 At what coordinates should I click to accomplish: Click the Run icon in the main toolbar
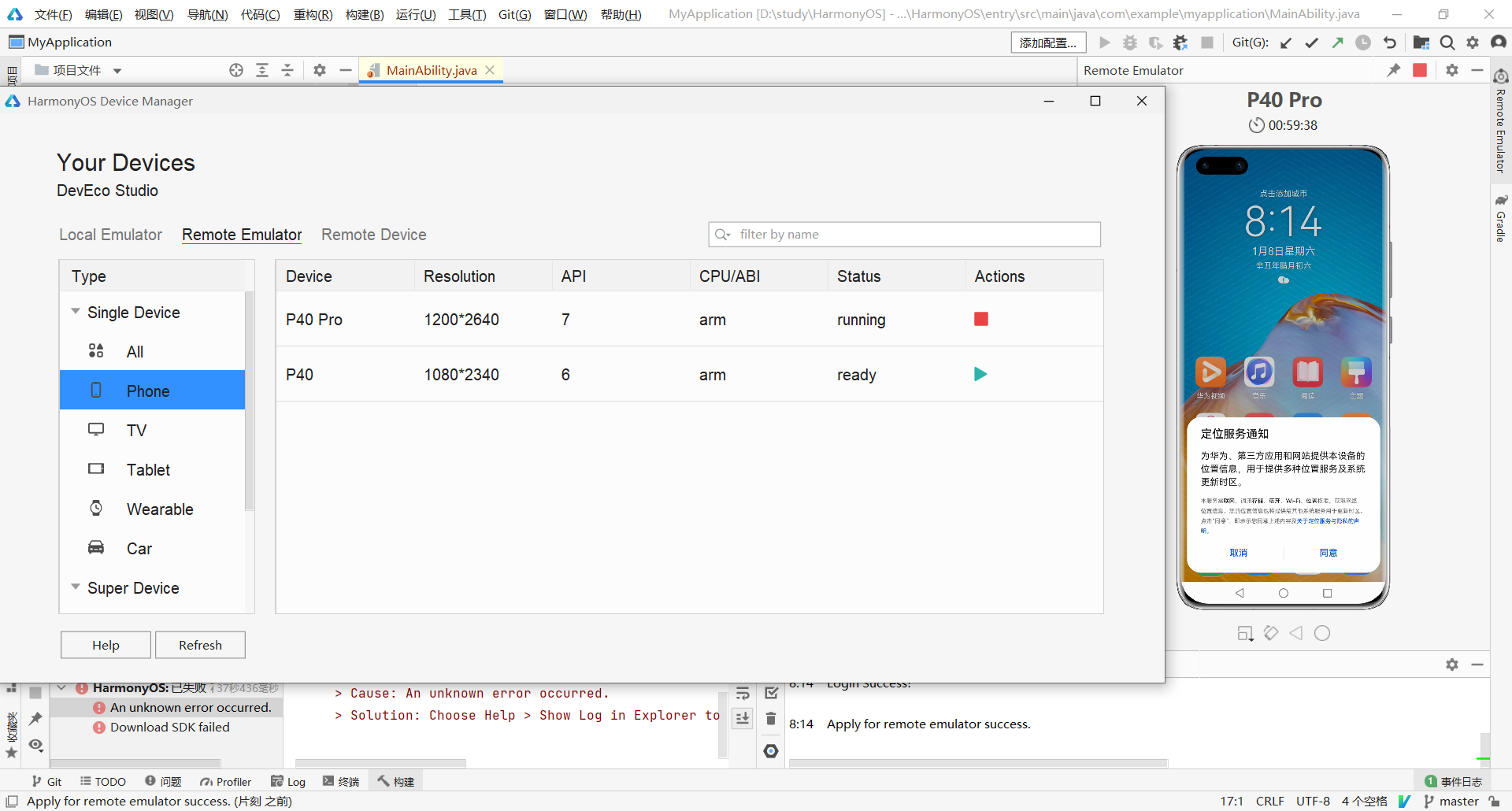coord(1105,43)
